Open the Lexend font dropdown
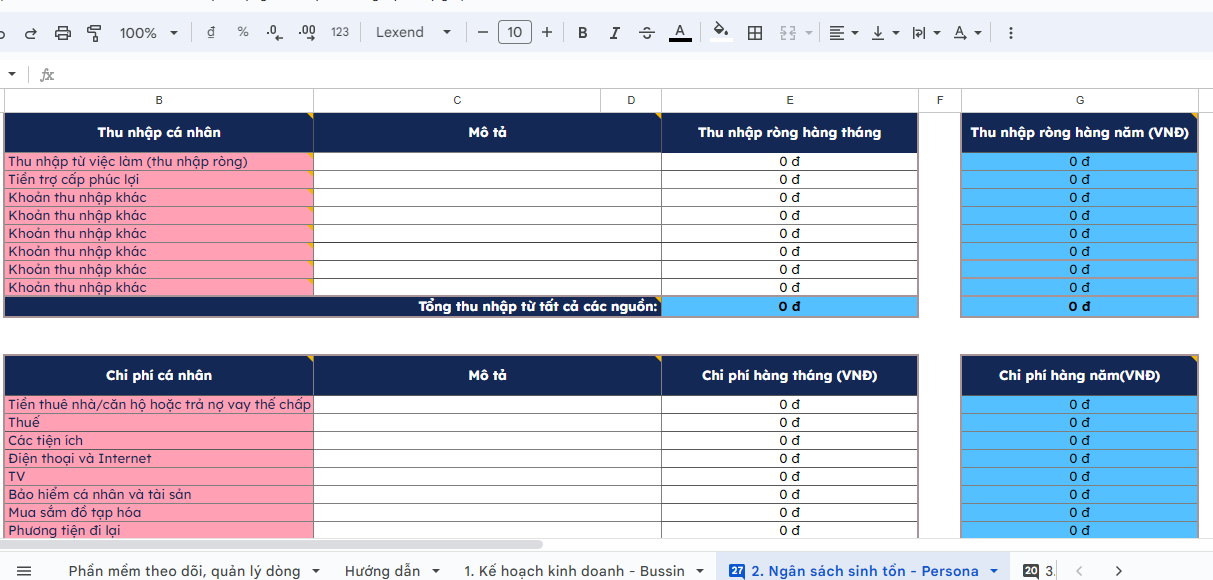 pyautogui.click(x=414, y=33)
